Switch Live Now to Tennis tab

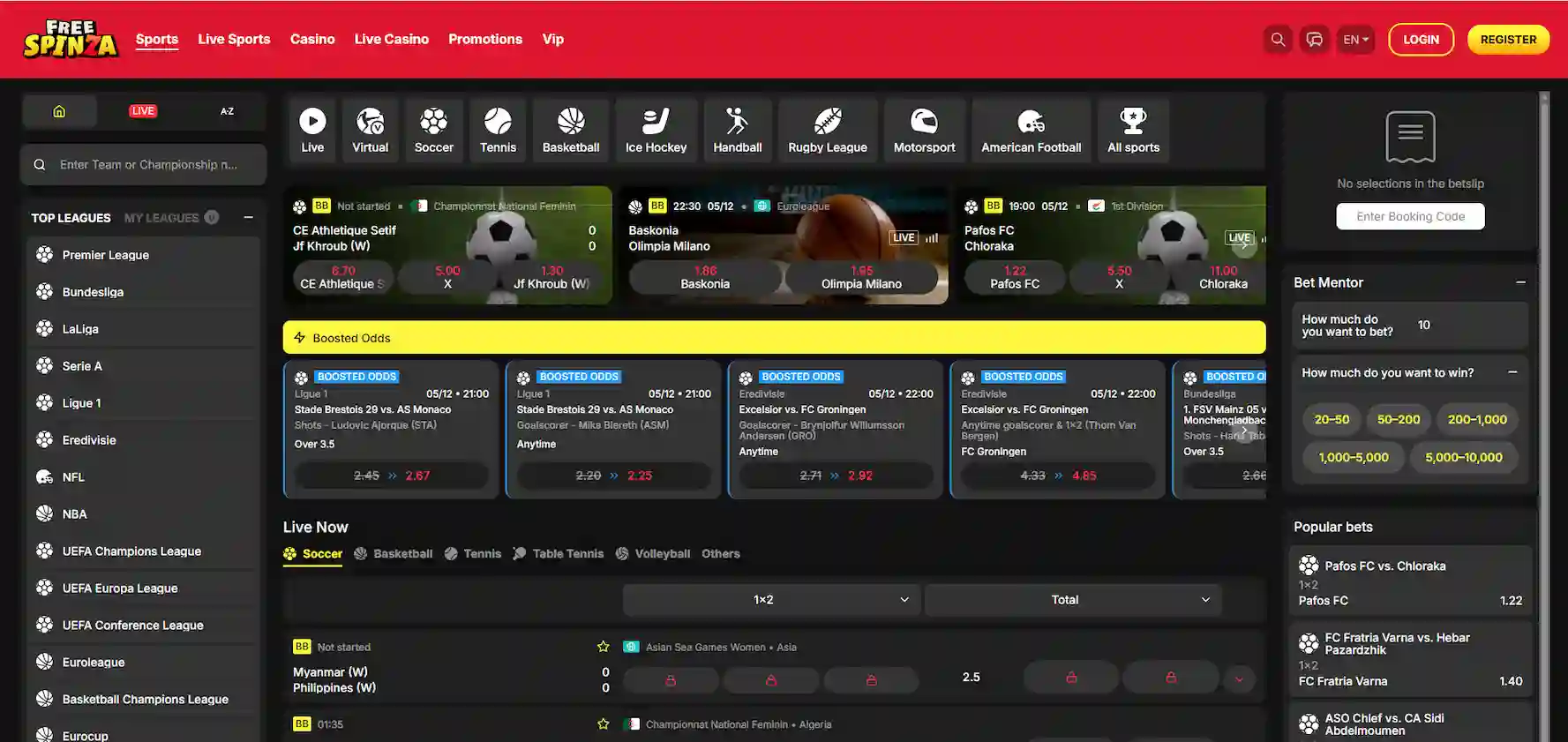(x=473, y=554)
